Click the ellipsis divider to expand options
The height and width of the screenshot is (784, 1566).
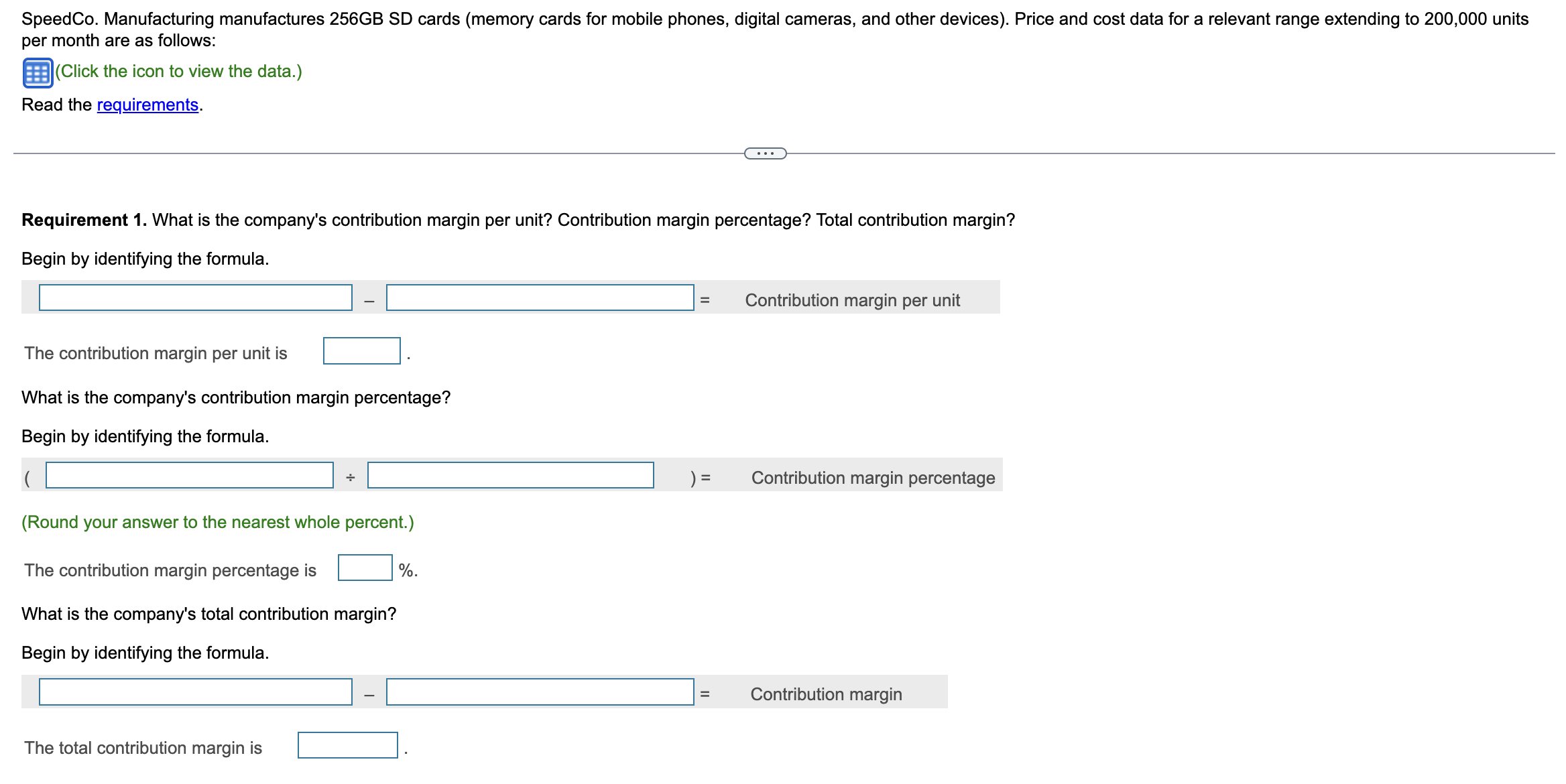click(x=766, y=153)
